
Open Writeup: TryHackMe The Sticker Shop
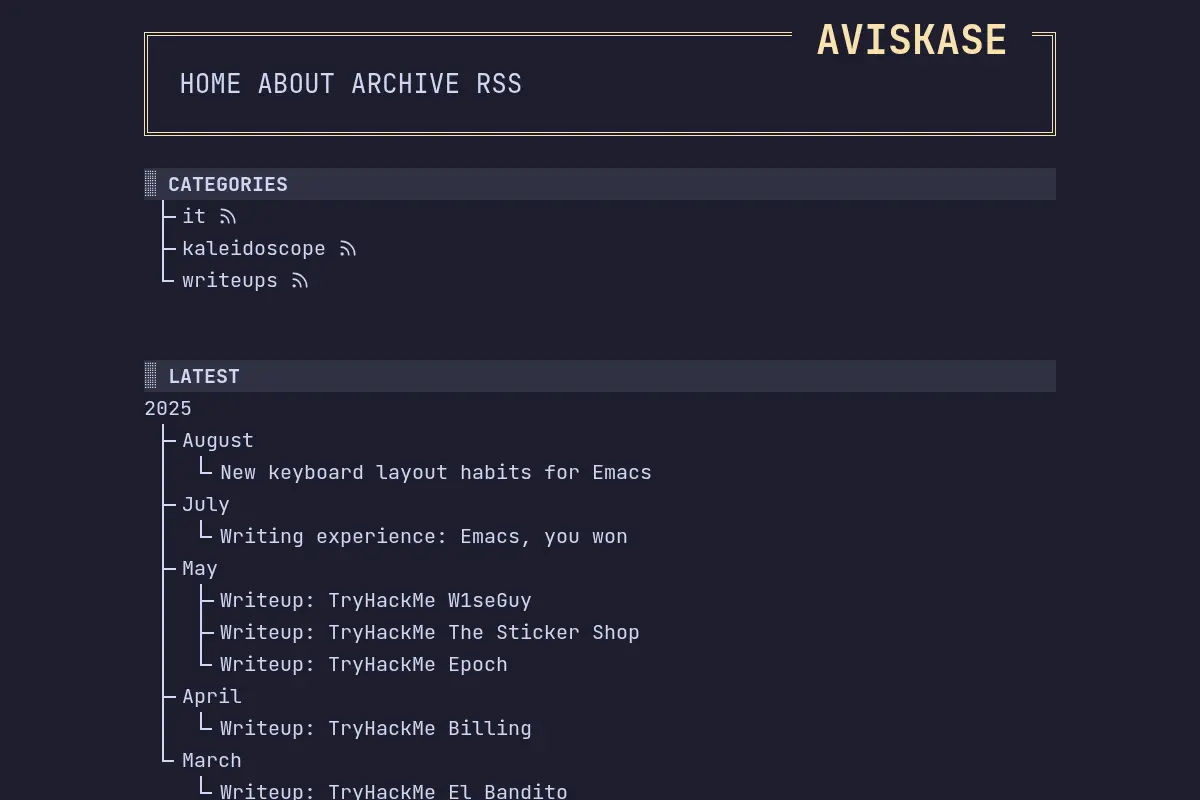coord(430,632)
